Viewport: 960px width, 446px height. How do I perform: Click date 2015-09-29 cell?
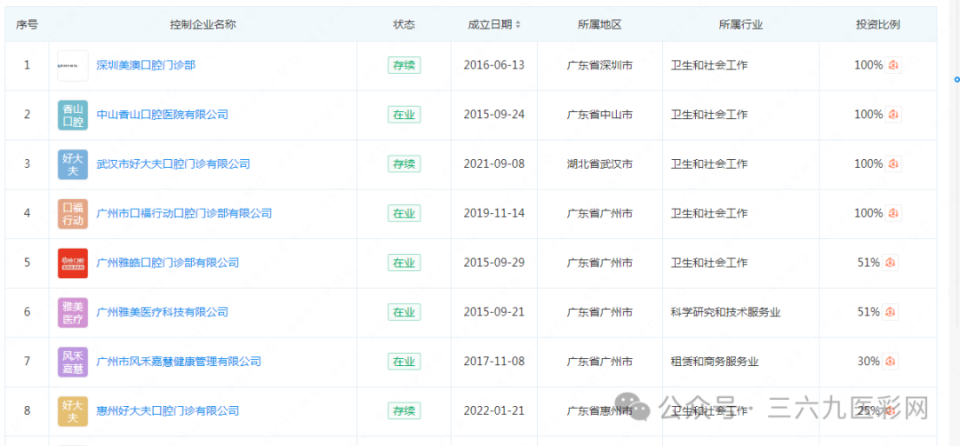pyautogui.click(x=494, y=263)
